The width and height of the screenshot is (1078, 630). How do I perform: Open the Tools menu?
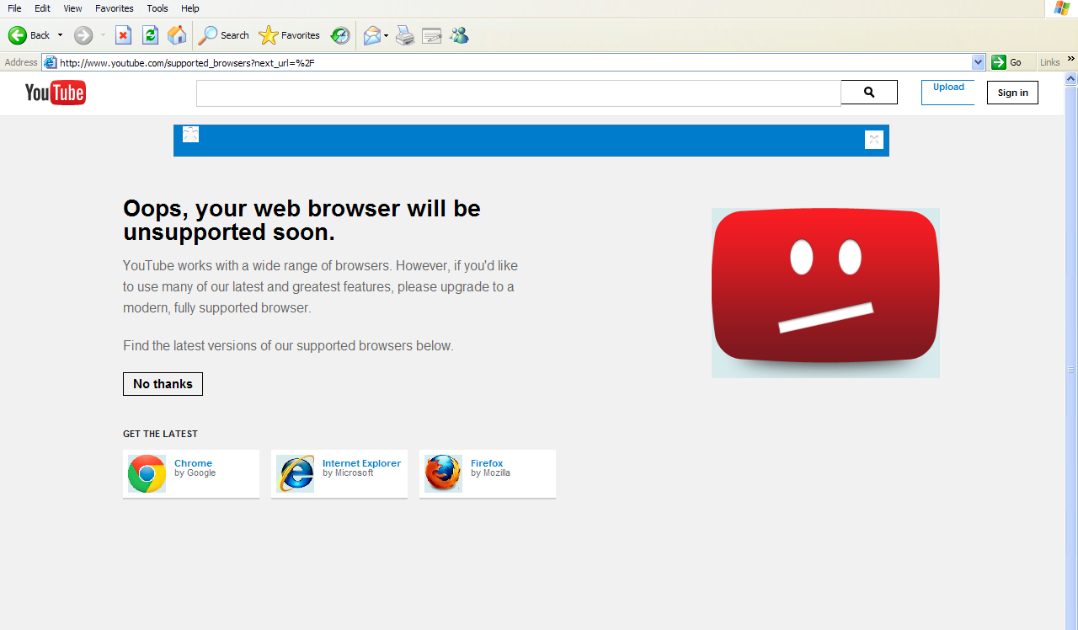tap(157, 8)
